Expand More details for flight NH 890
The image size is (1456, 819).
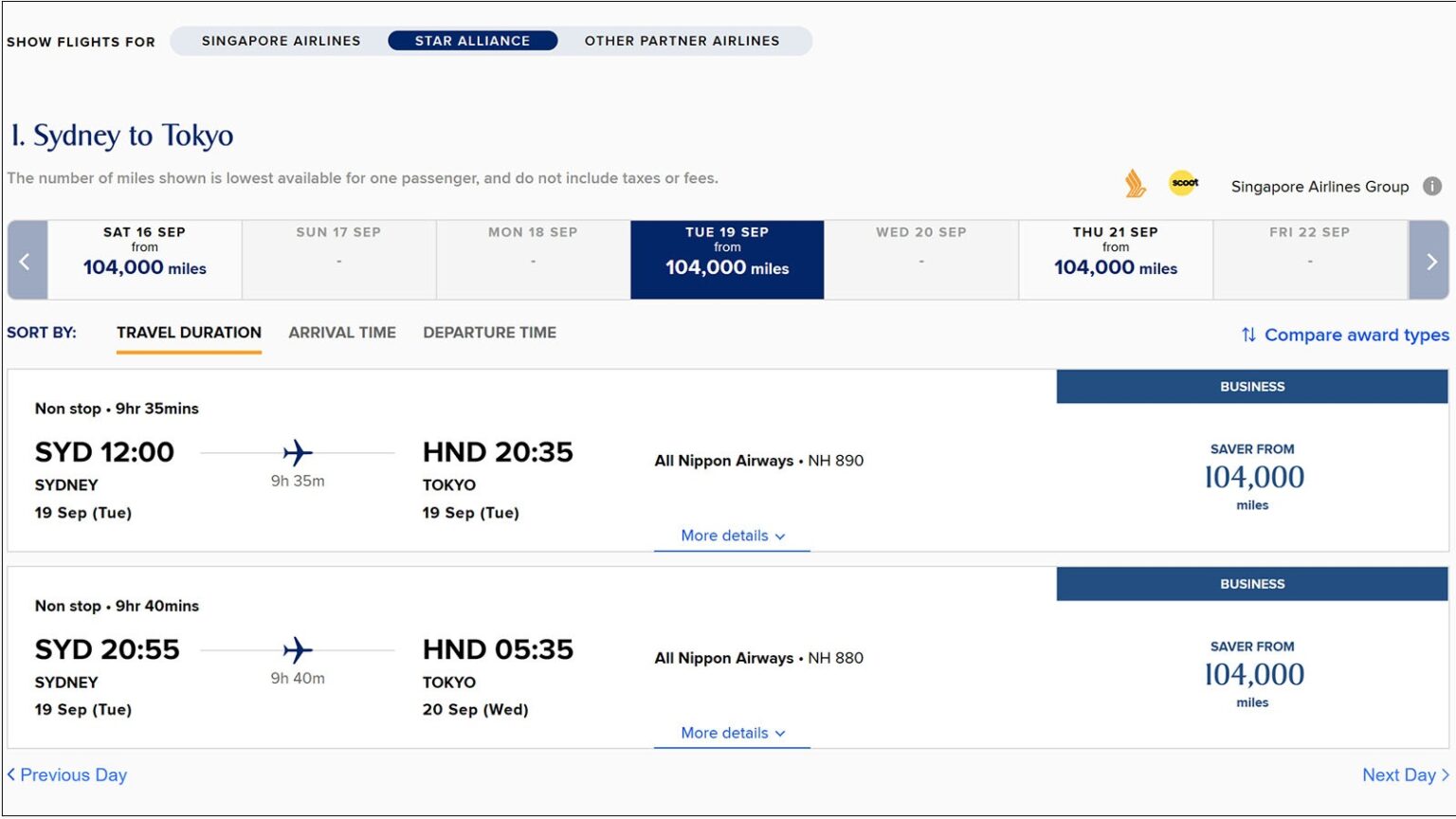(x=731, y=536)
